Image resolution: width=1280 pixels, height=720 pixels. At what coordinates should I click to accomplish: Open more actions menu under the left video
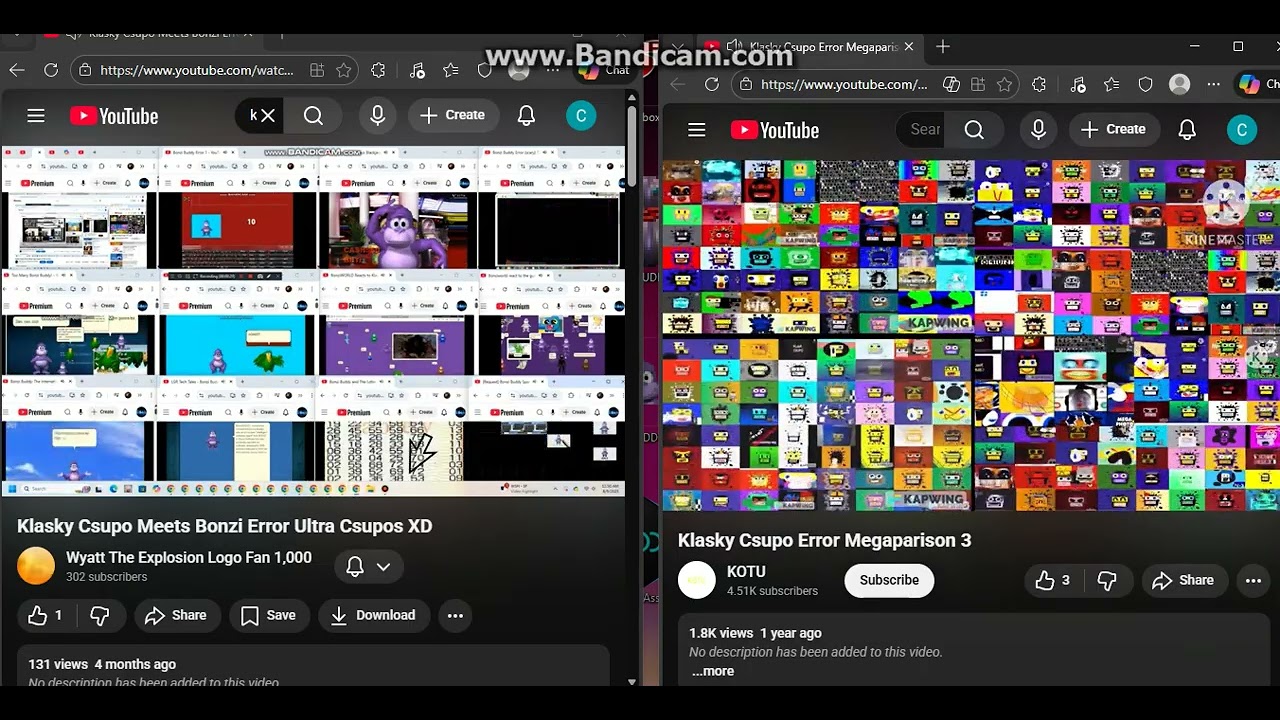(x=455, y=616)
